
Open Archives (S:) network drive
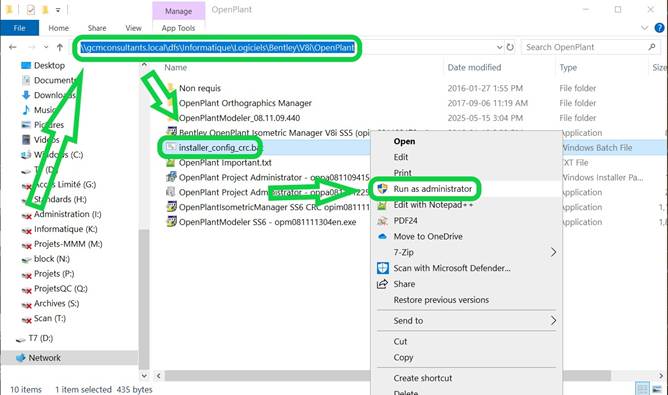pyautogui.click(x=56, y=304)
